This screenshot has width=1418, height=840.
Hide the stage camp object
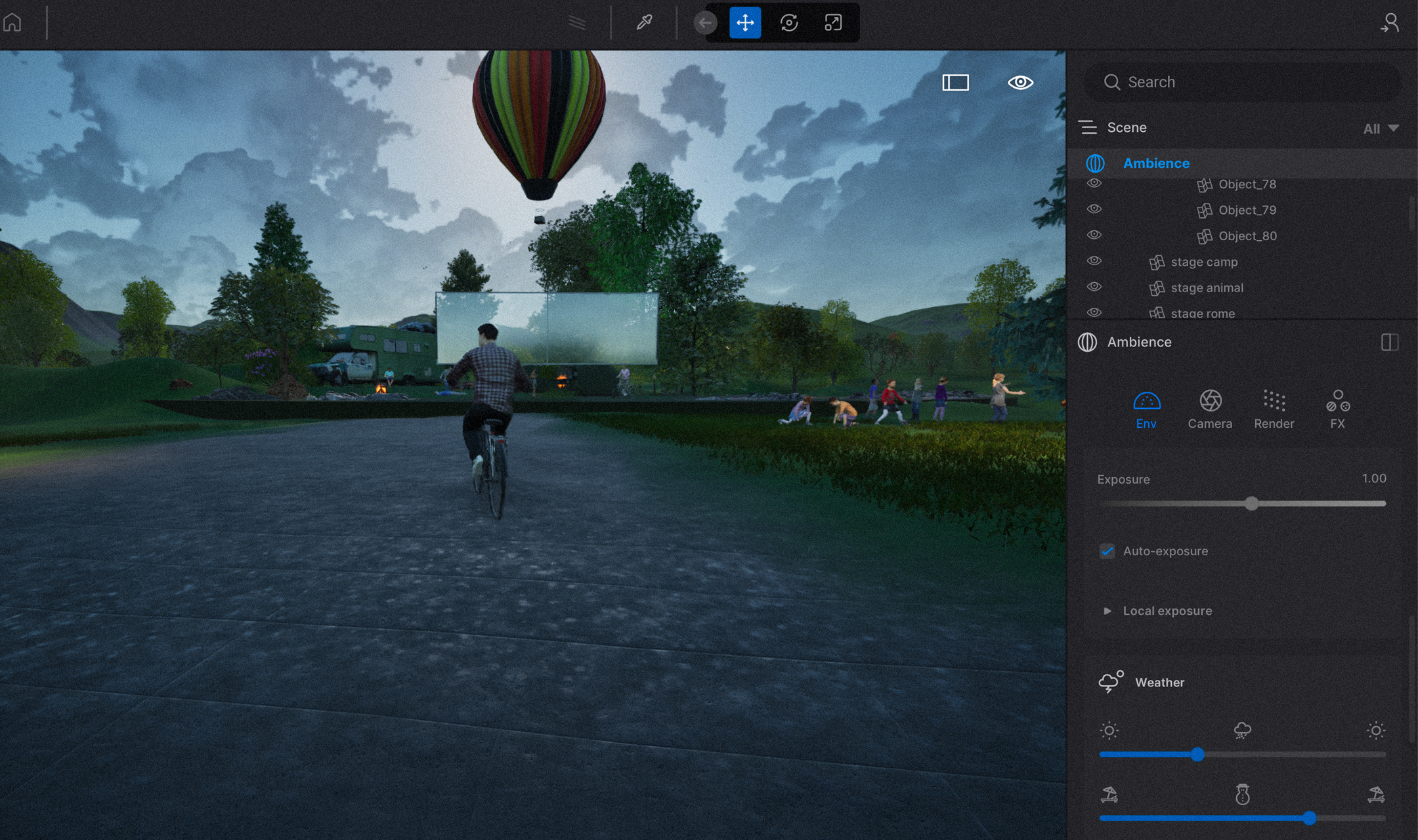point(1094,261)
